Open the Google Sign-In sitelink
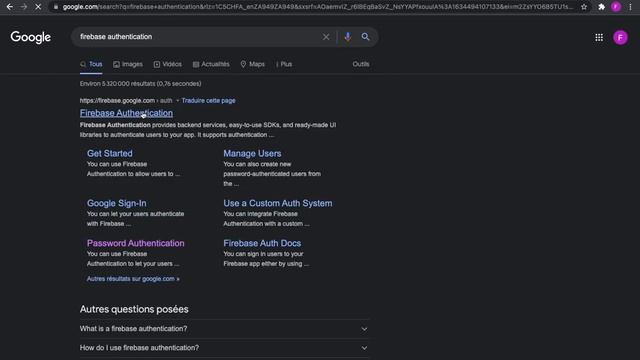 coord(116,203)
